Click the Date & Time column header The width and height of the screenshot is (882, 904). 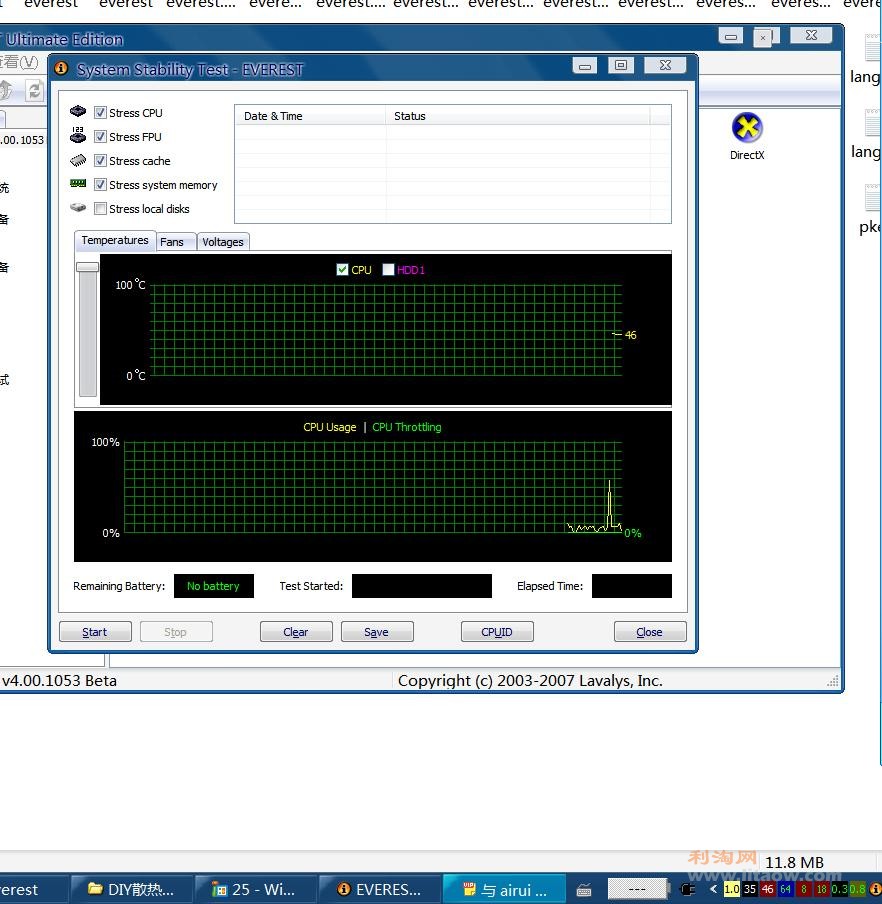(x=310, y=116)
